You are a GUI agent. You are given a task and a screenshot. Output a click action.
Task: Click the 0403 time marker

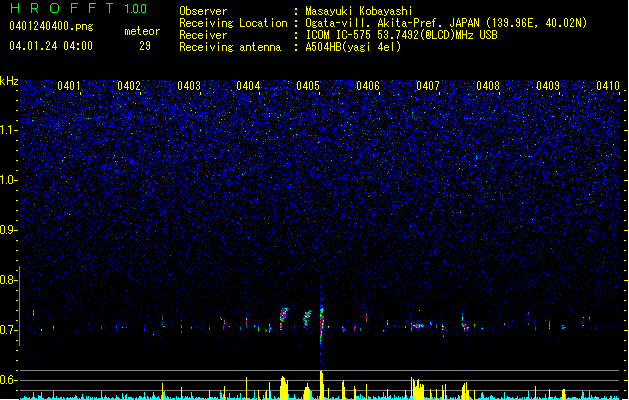point(189,86)
